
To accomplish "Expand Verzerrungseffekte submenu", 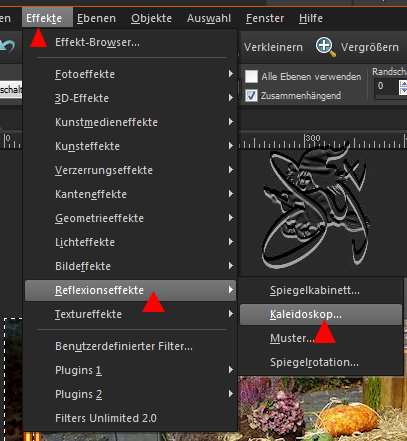I will 130,170.
